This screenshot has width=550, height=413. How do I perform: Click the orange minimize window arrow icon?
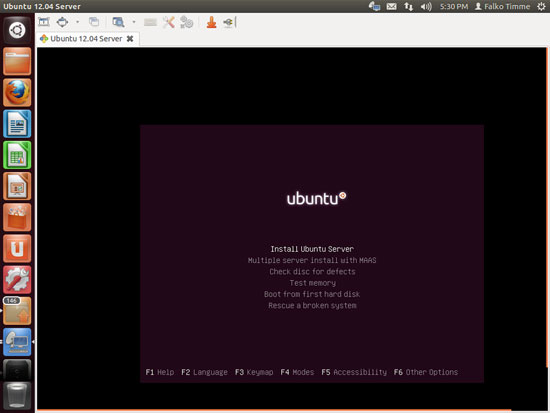[211, 22]
